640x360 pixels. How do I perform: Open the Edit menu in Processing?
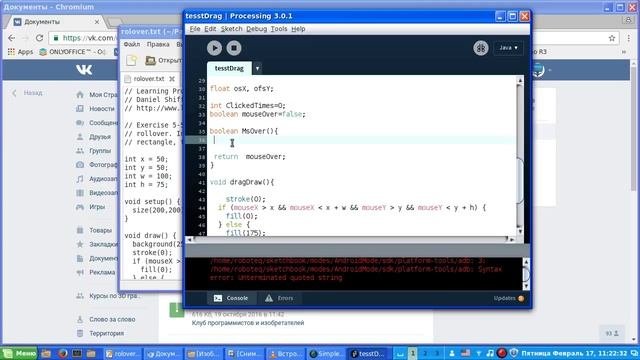point(210,29)
